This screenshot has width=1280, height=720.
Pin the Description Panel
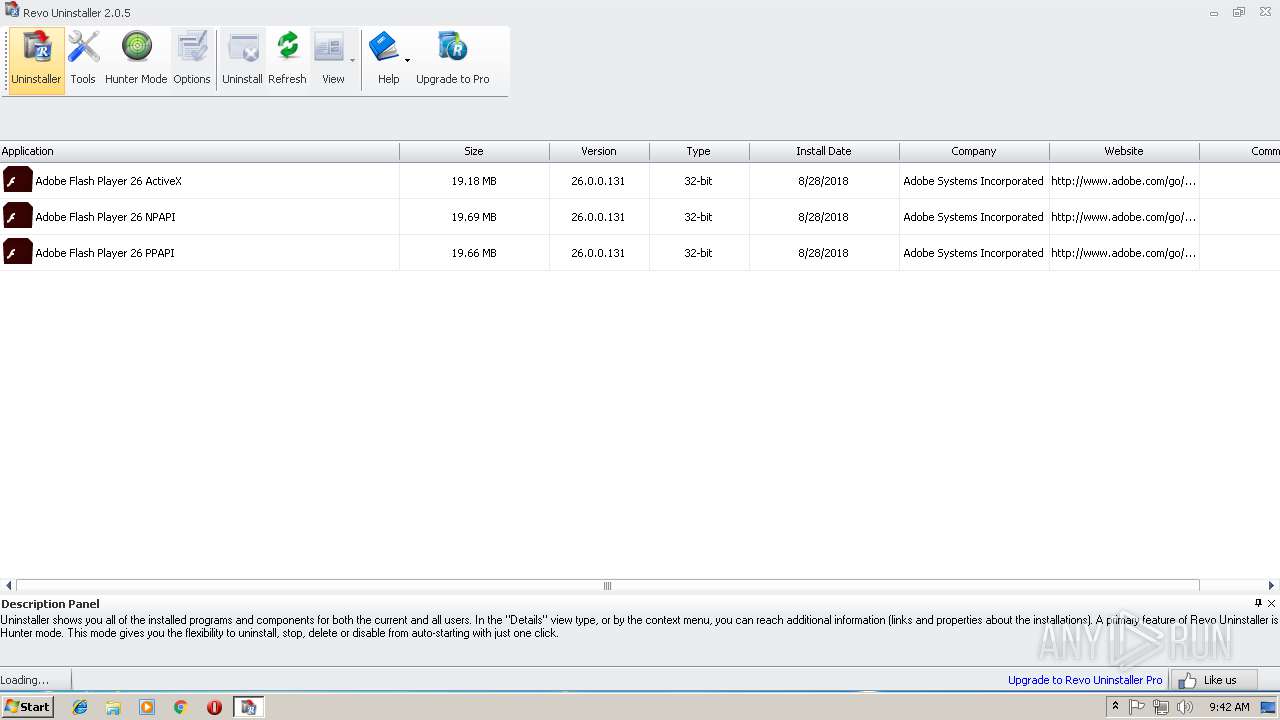(1258, 603)
